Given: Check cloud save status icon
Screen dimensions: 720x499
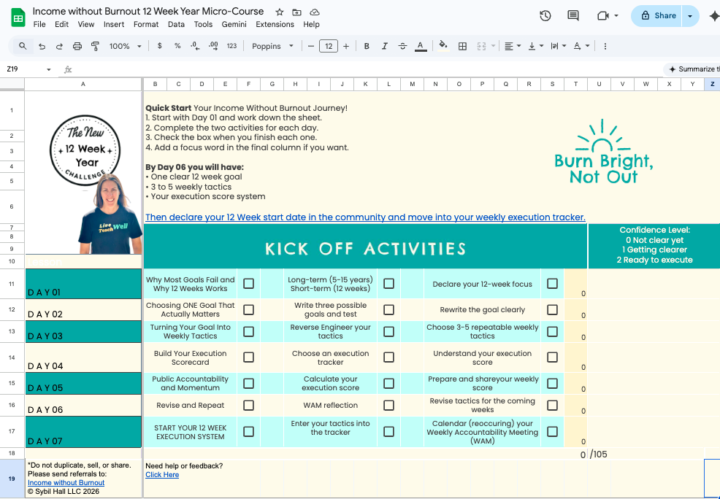Looking at the screenshot, I should [x=315, y=12].
